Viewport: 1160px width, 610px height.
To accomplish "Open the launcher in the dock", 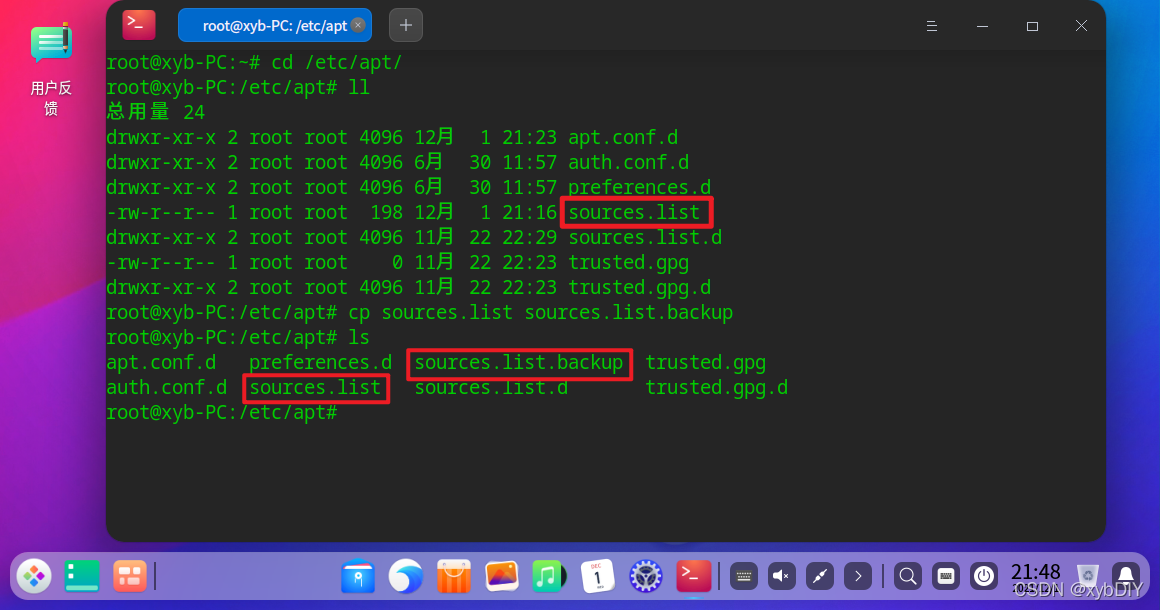I will click(34, 576).
